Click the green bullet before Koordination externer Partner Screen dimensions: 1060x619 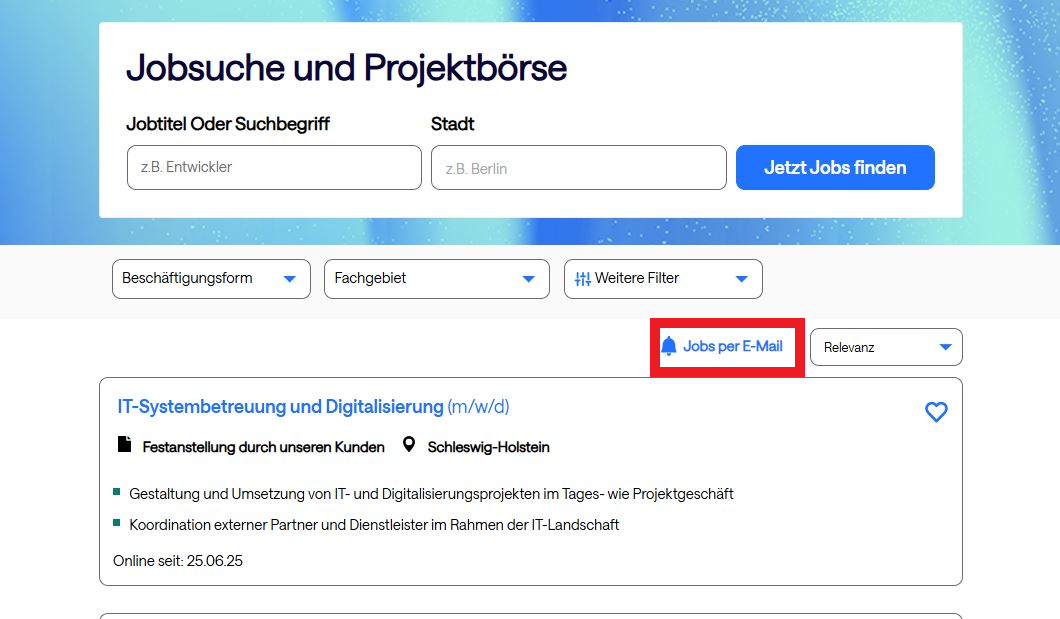point(117,523)
